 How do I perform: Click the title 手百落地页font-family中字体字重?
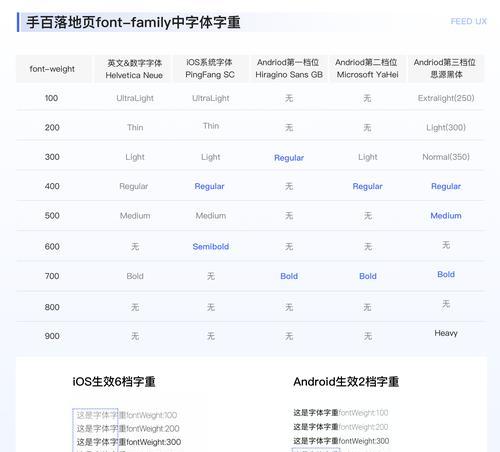click(133, 22)
